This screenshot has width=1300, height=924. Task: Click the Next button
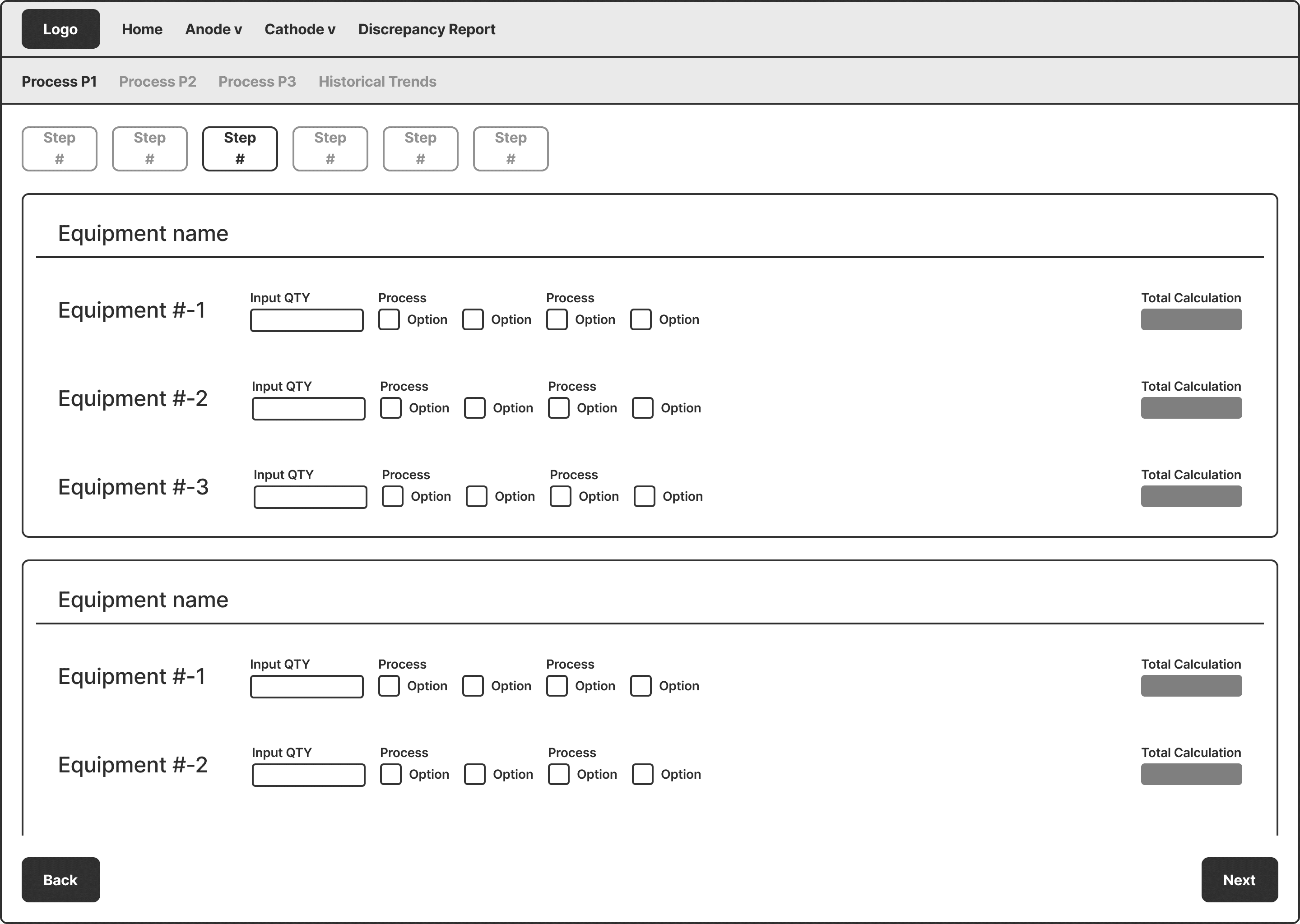pos(1239,880)
